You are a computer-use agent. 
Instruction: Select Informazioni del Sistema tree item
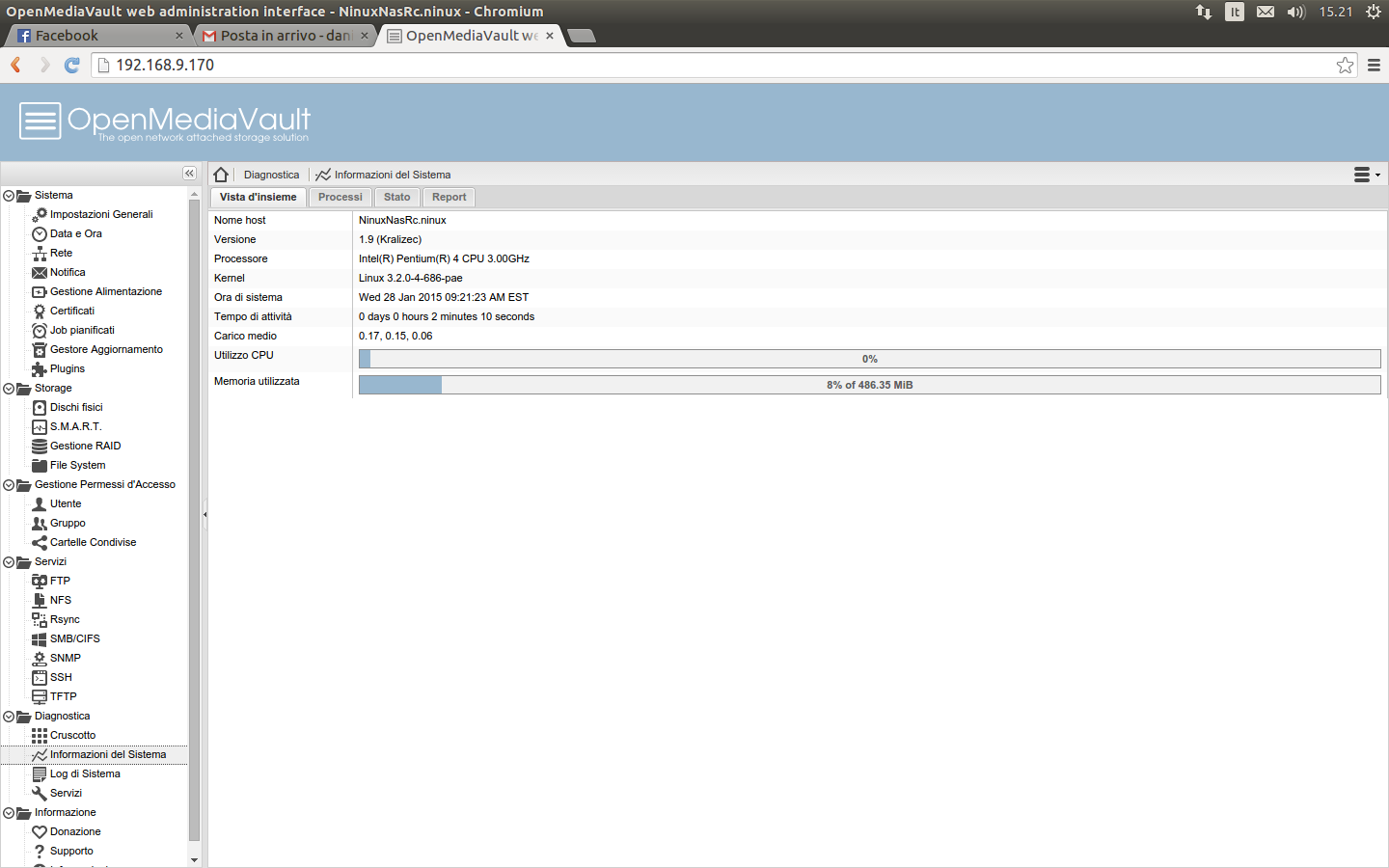pos(95,754)
